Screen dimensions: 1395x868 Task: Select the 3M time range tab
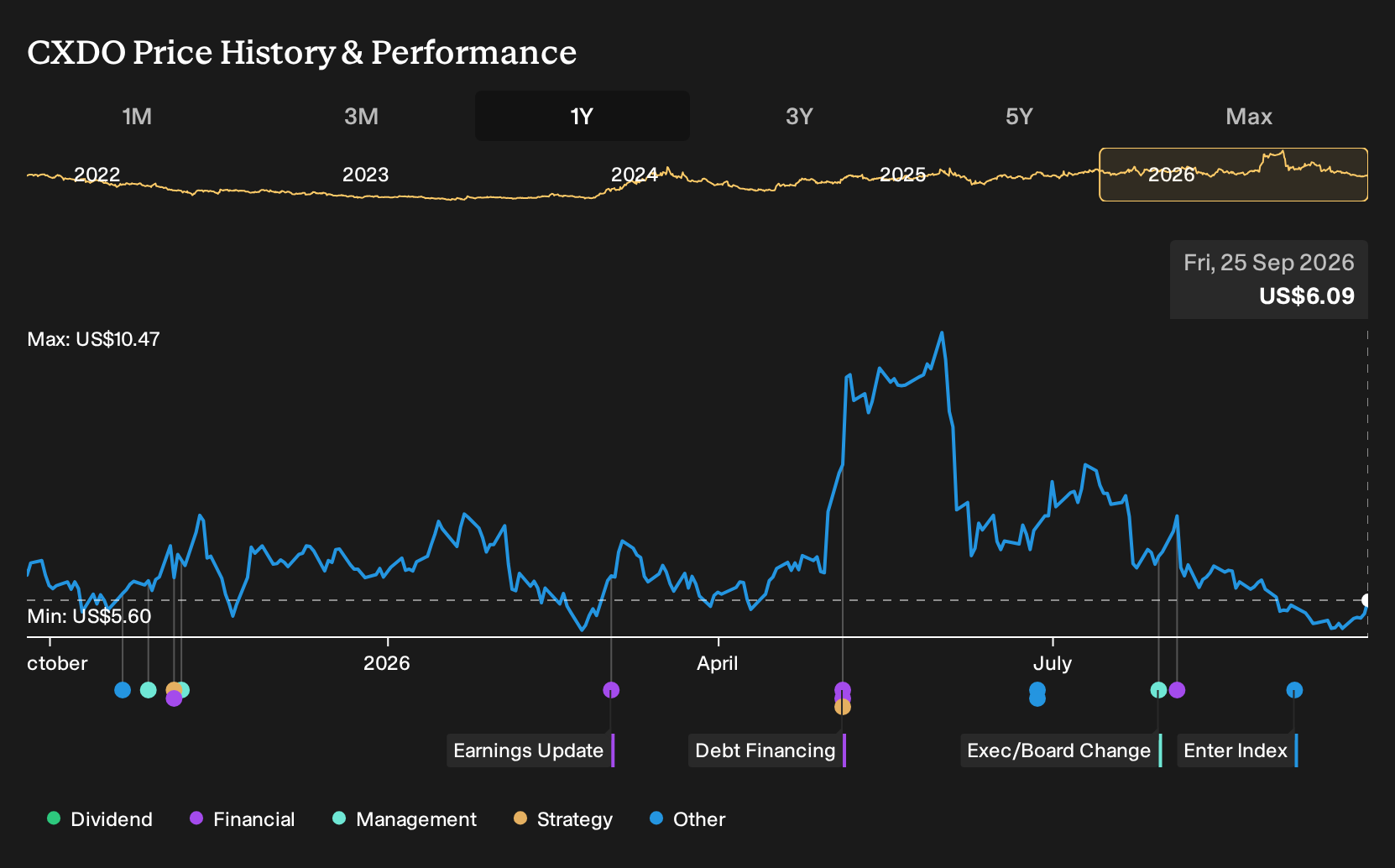361,116
